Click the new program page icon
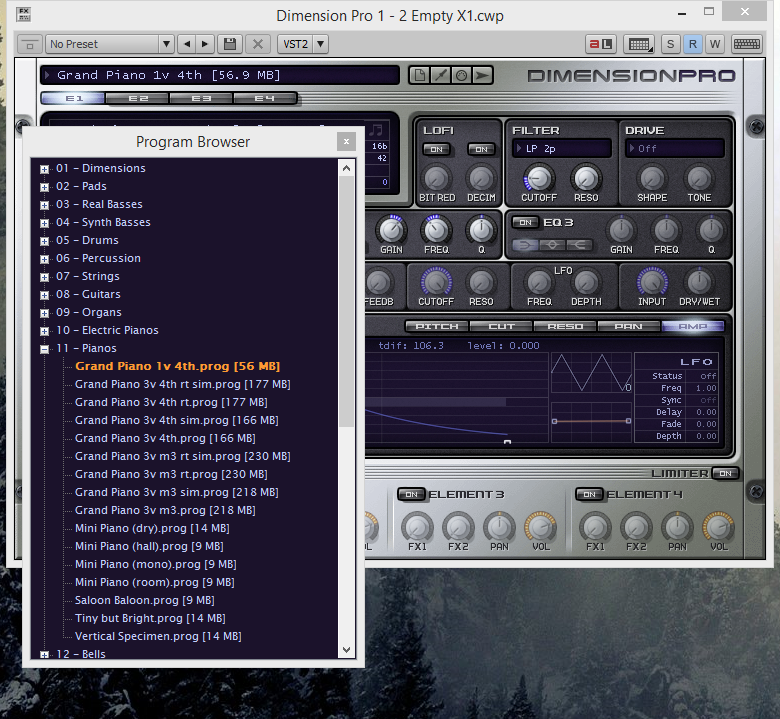780x719 pixels. coord(420,75)
